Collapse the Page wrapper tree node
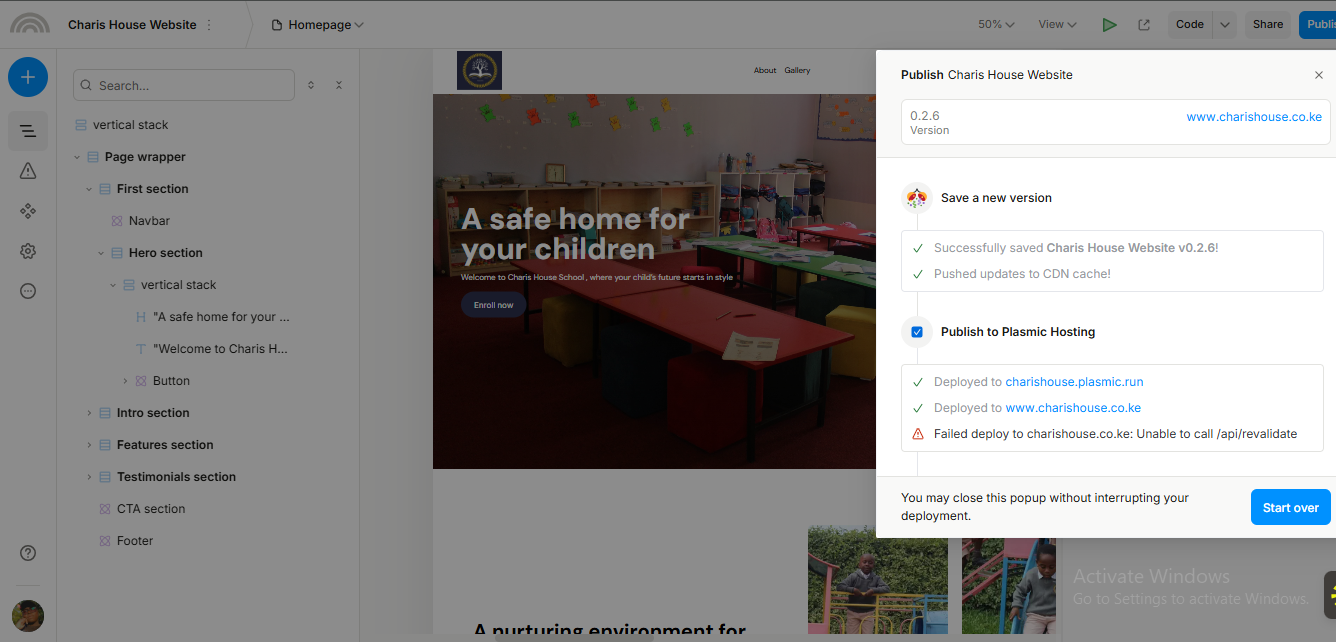This screenshot has height=642, width=1336. (77, 157)
